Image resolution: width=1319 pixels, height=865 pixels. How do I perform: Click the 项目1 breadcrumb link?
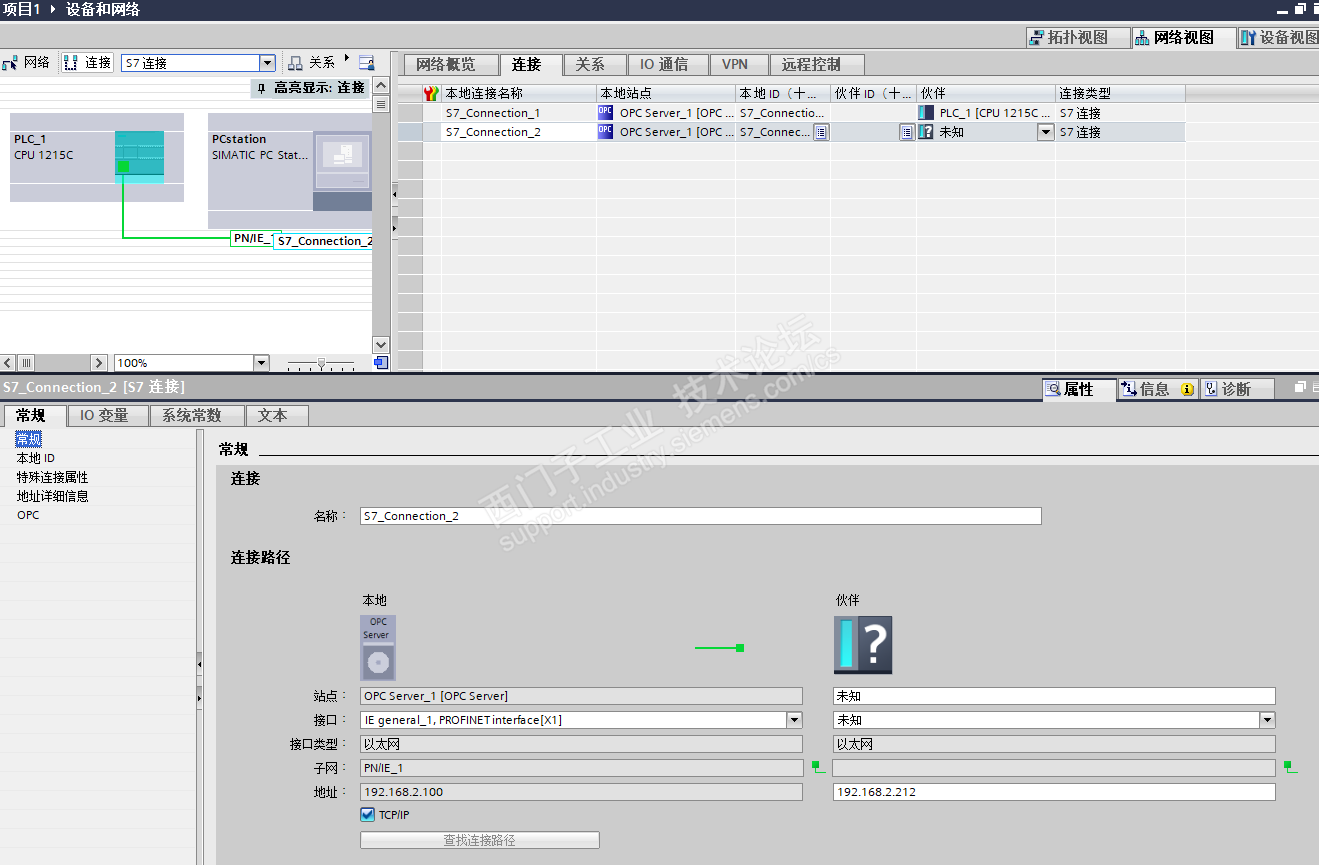tap(23, 10)
